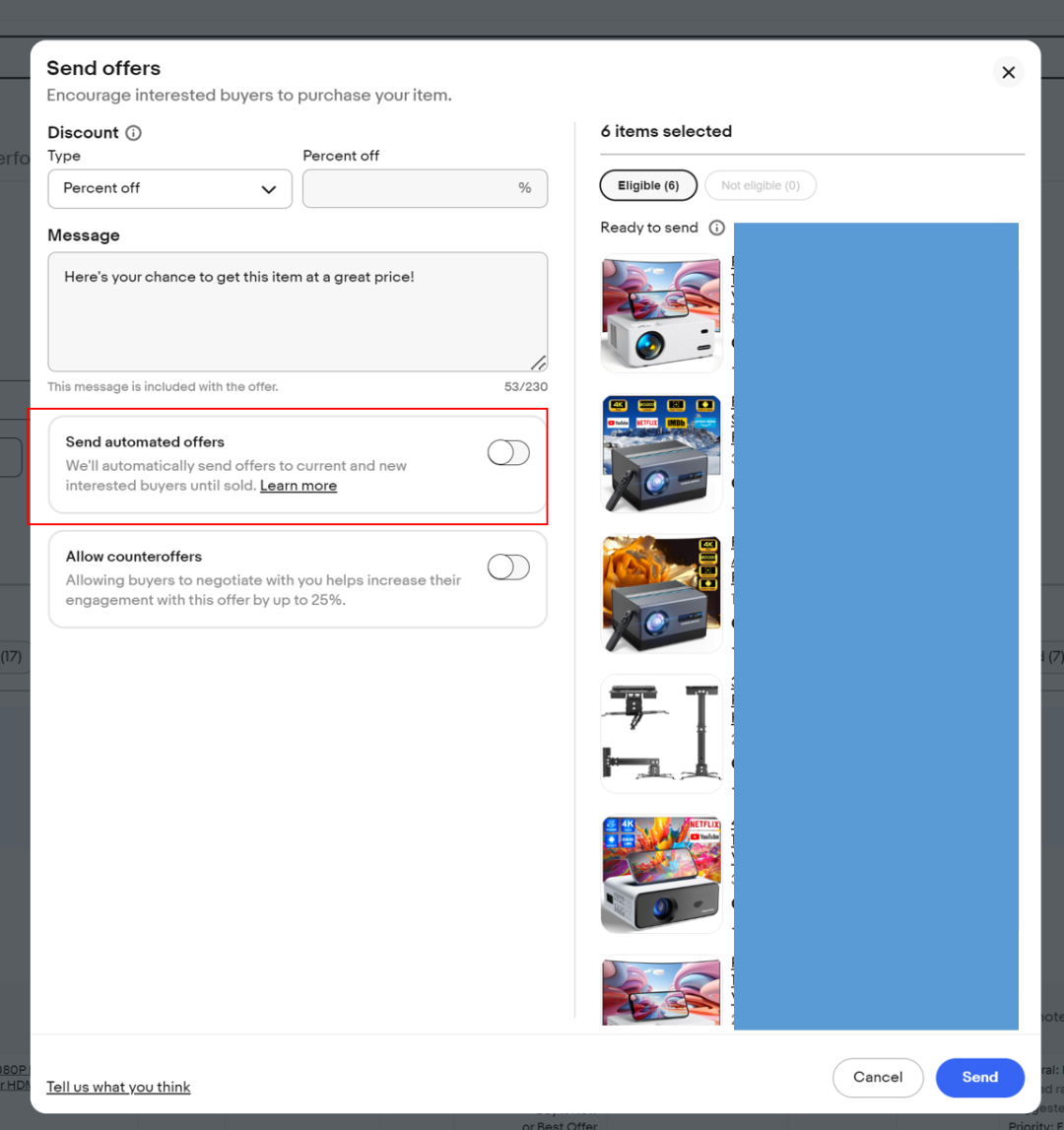Cancel the send offers dialog

pyautogui.click(x=877, y=1078)
